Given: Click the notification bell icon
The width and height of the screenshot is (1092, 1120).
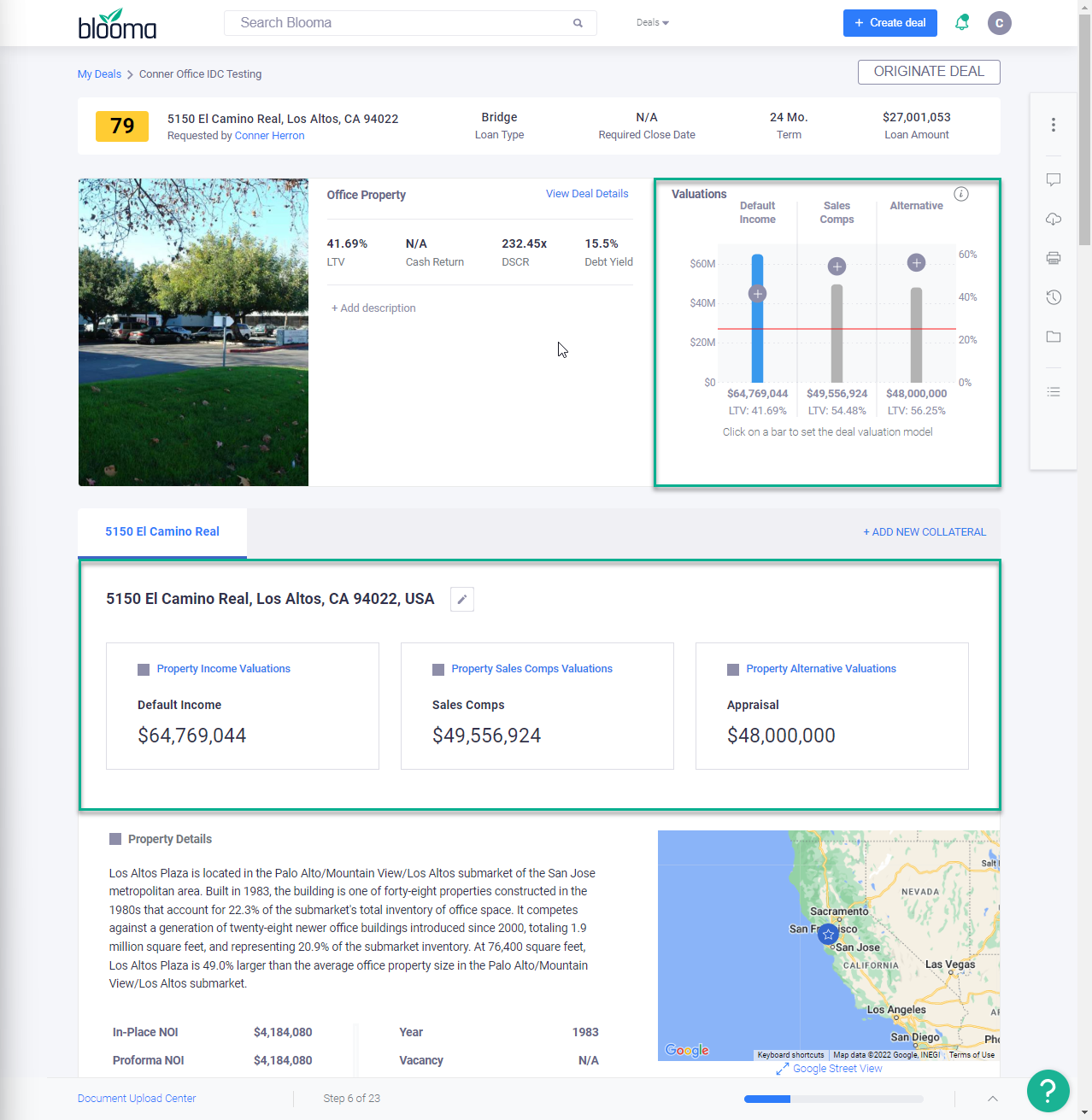Looking at the screenshot, I should tap(962, 23).
